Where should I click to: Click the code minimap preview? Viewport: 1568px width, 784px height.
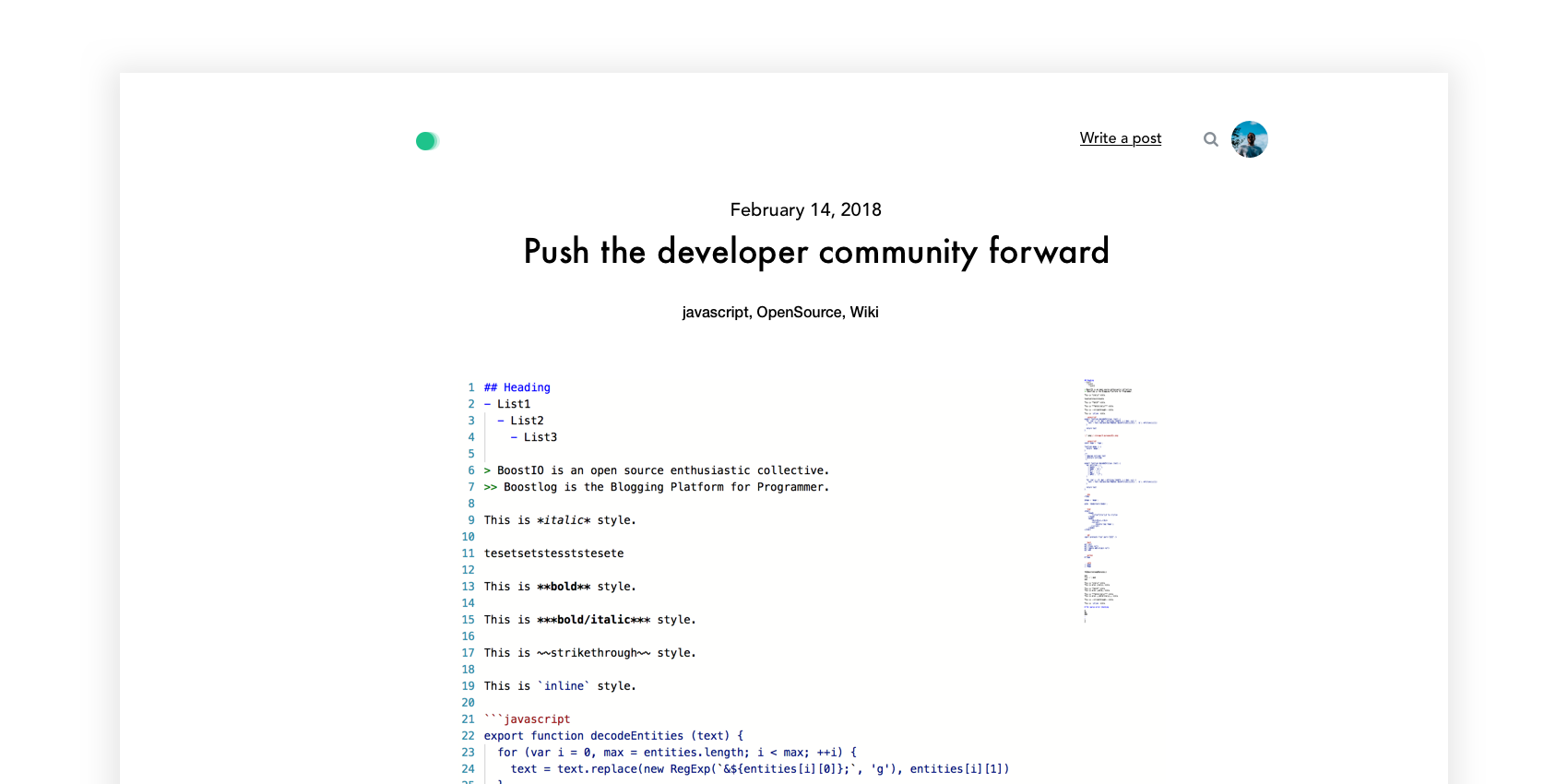point(1120,501)
